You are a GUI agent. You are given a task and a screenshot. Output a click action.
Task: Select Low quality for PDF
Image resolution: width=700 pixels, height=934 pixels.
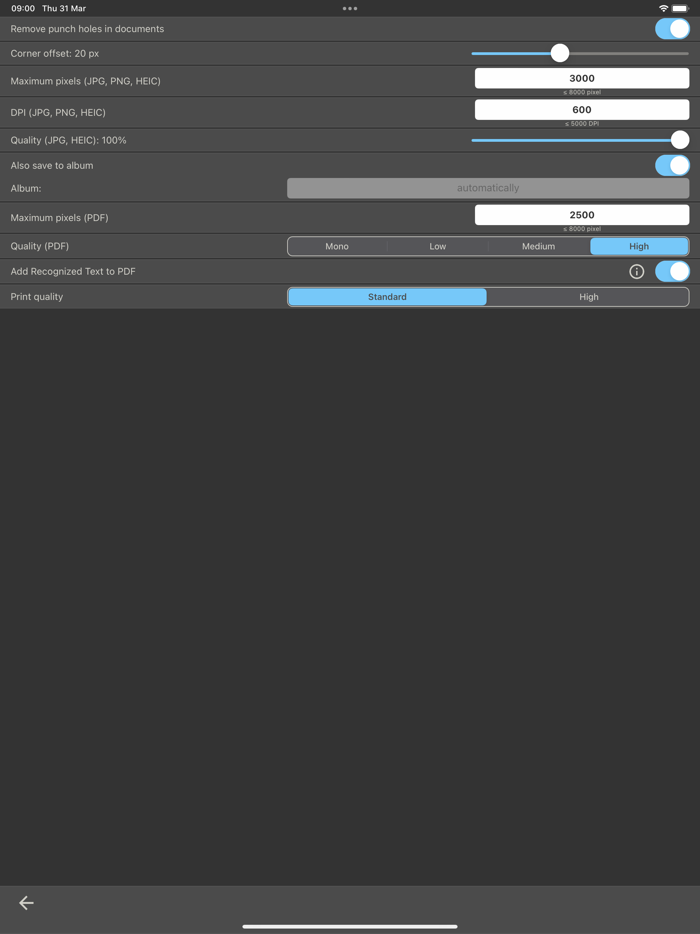[x=437, y=246]
